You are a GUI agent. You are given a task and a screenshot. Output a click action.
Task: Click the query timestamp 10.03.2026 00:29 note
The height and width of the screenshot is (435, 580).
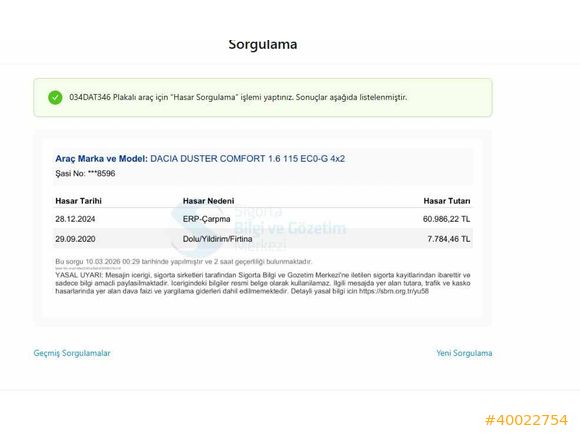click(183, 262)
